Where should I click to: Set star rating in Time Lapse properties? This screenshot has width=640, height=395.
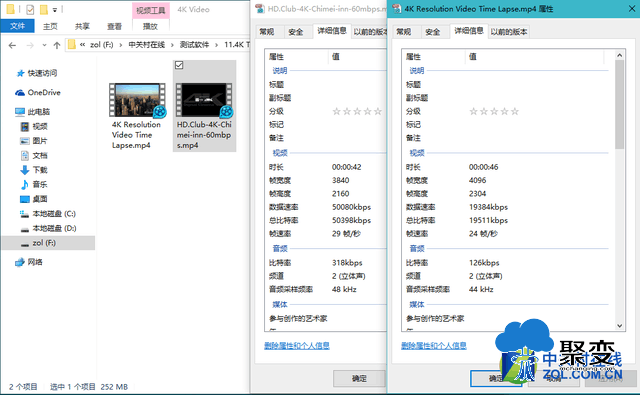[494, 111]
